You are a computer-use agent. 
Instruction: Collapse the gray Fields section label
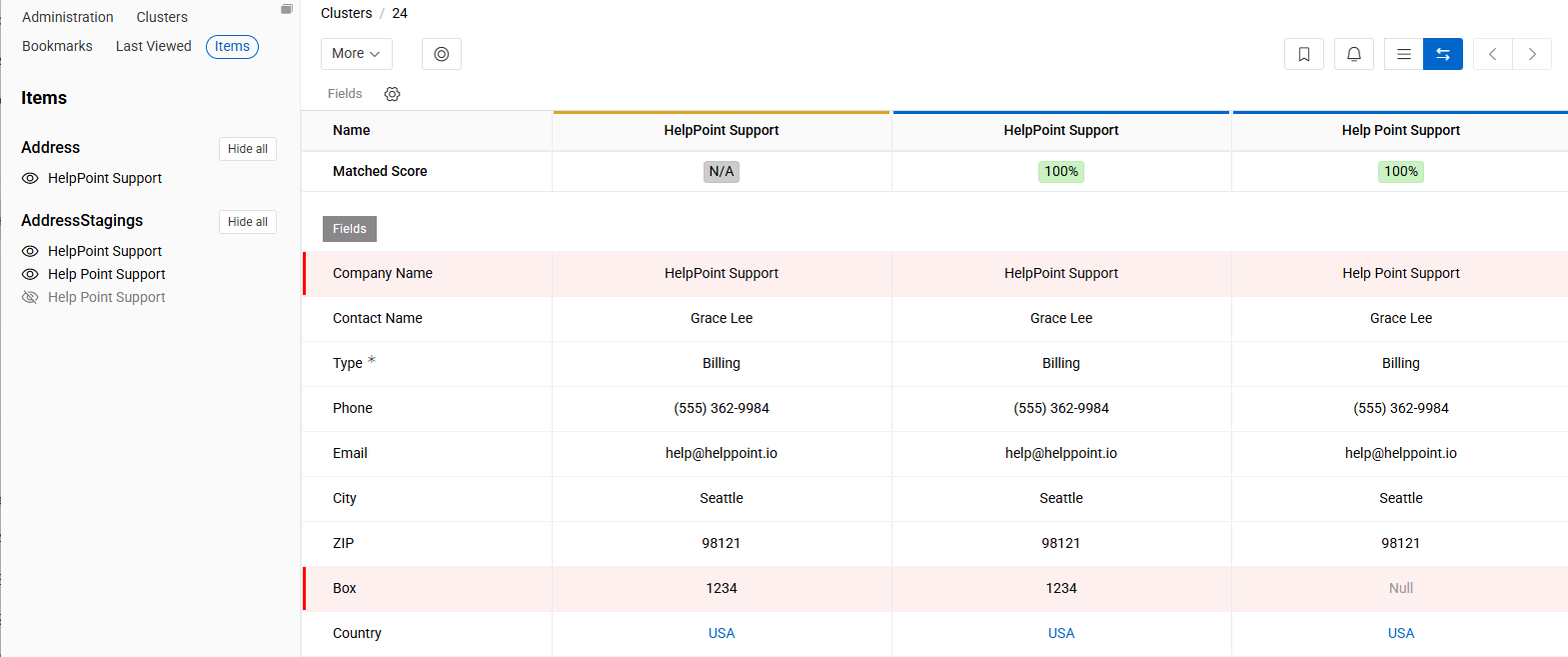349,229
